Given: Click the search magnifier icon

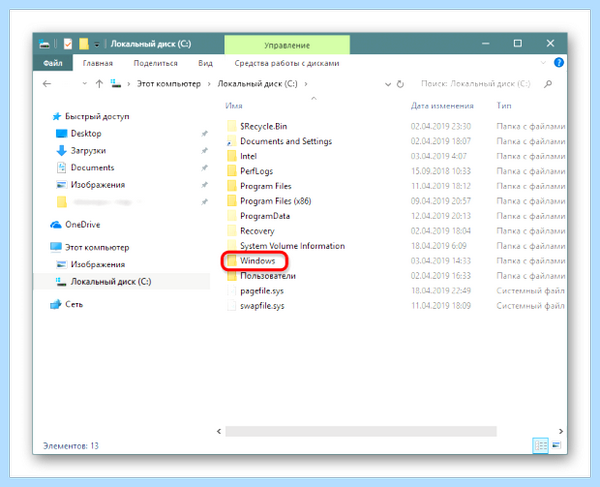Looking at the screenshot, I should pos(548,84).
